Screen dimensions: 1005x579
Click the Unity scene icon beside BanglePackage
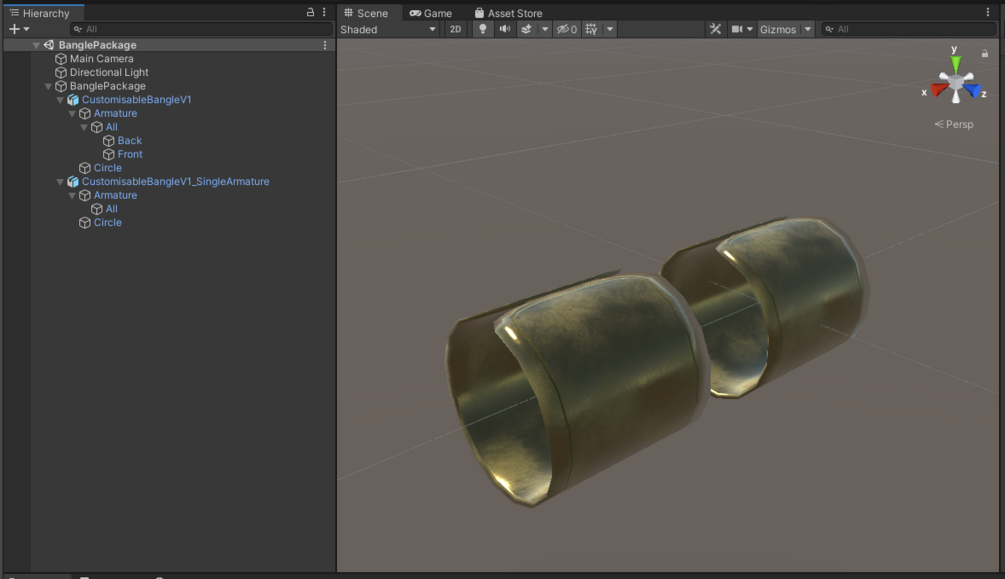pos(49,45)
